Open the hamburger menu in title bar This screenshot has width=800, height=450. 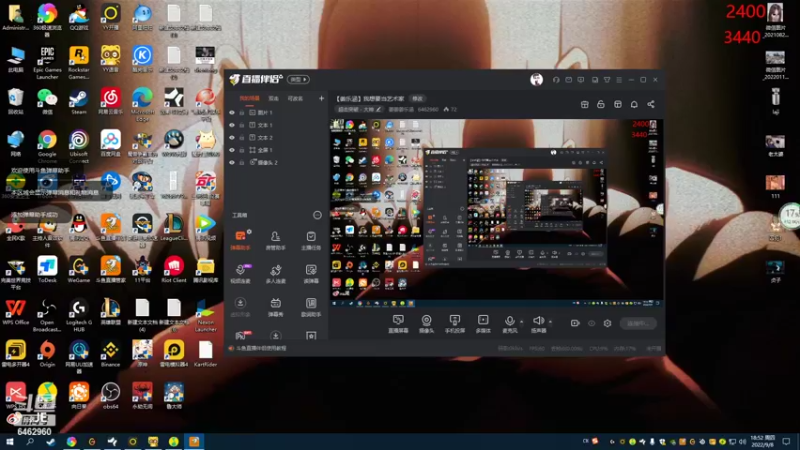[x=619, y=80]
